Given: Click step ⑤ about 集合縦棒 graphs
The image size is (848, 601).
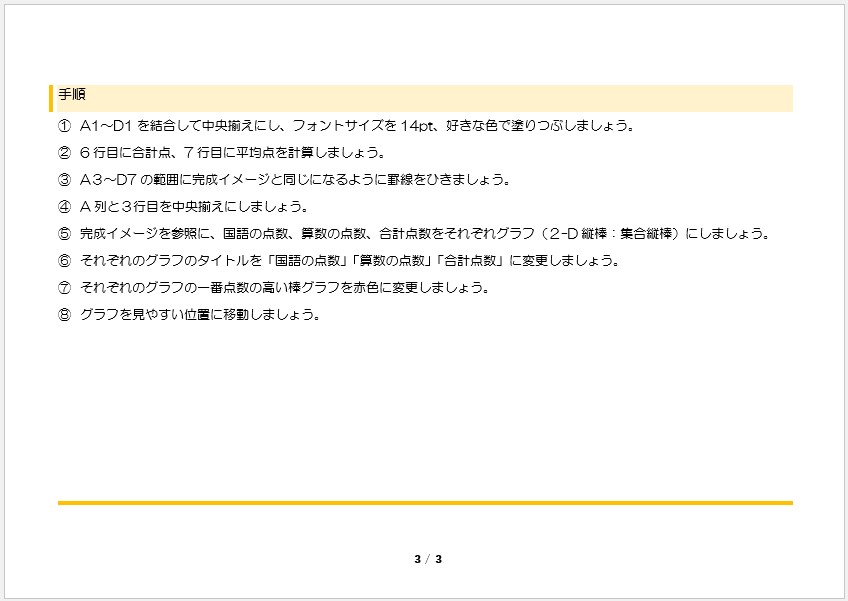Looking at the screenshot, I should pyautogui.click(x=414, y=234).
